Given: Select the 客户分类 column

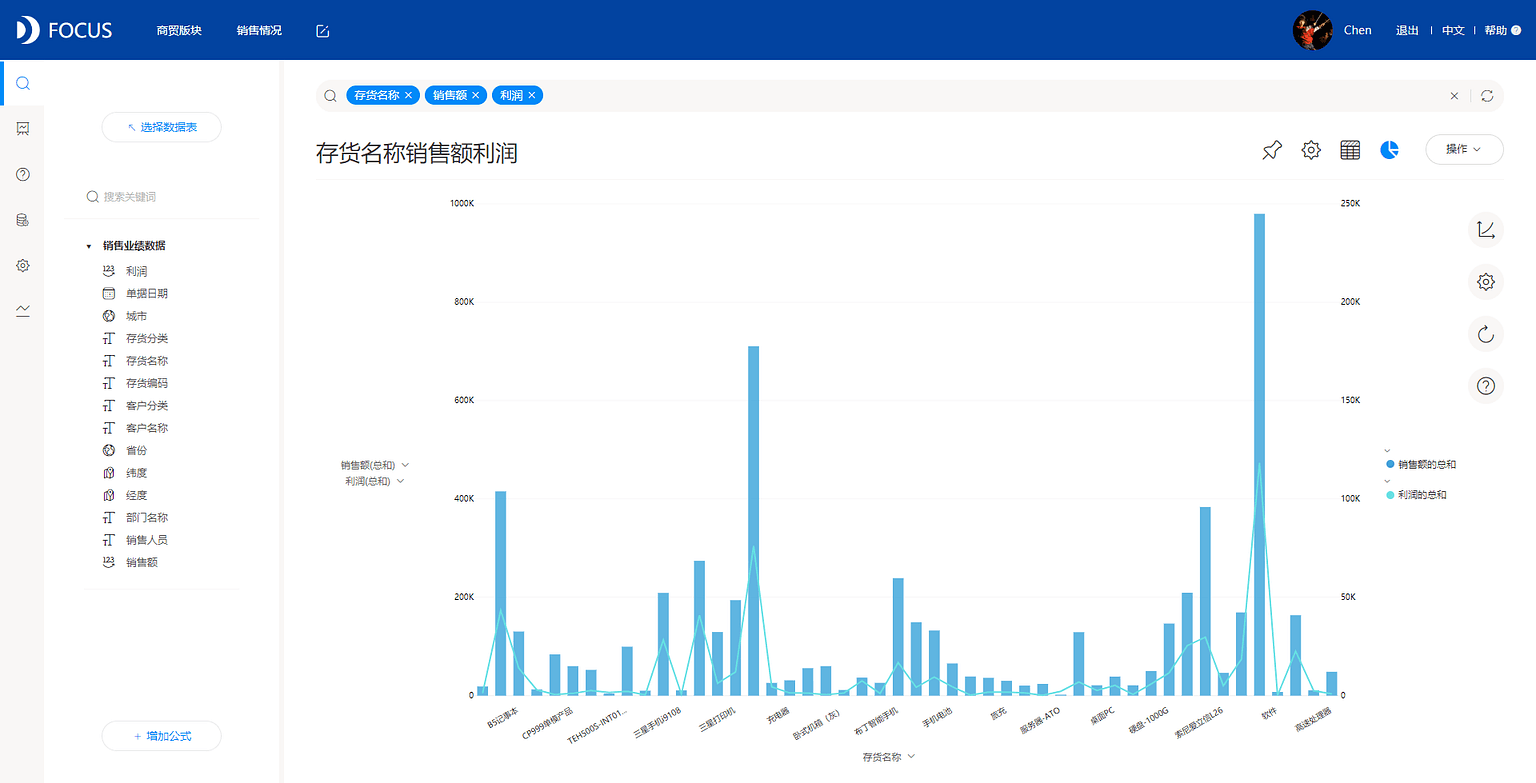Looking at the screenshot, I should 147,406.
